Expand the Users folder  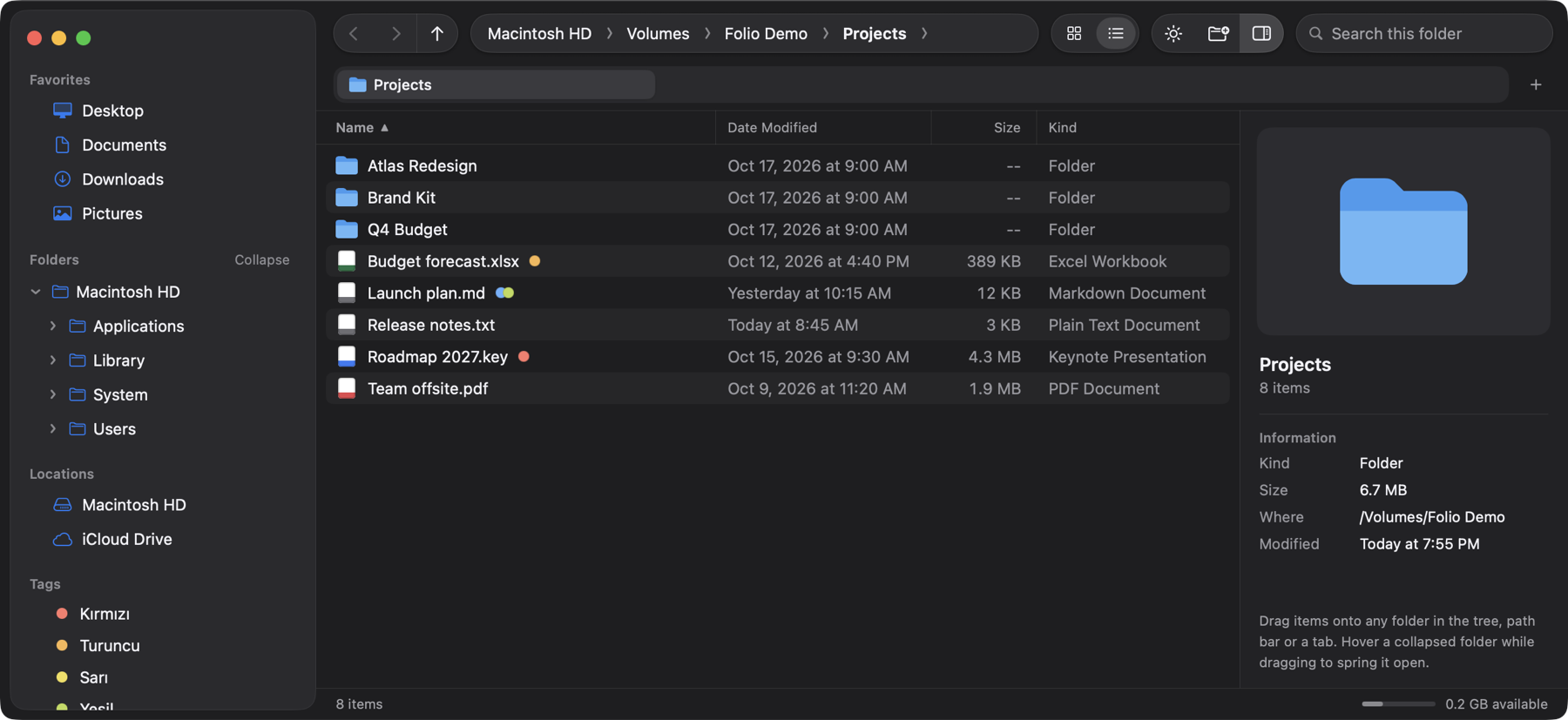[x=53, y=428]
